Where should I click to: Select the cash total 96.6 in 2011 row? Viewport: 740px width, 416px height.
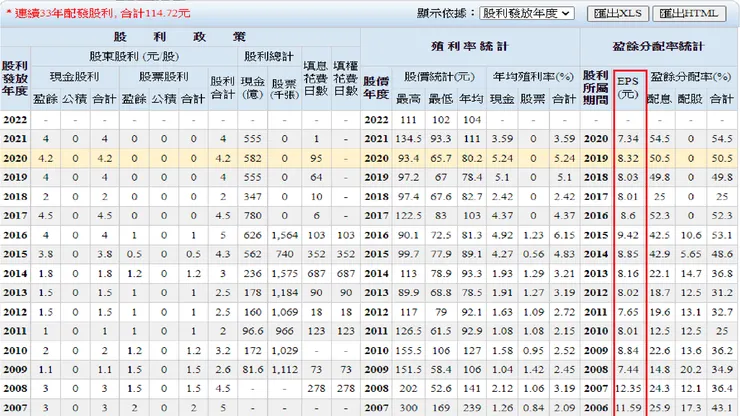pyautogui.click(x=252, y=331)
